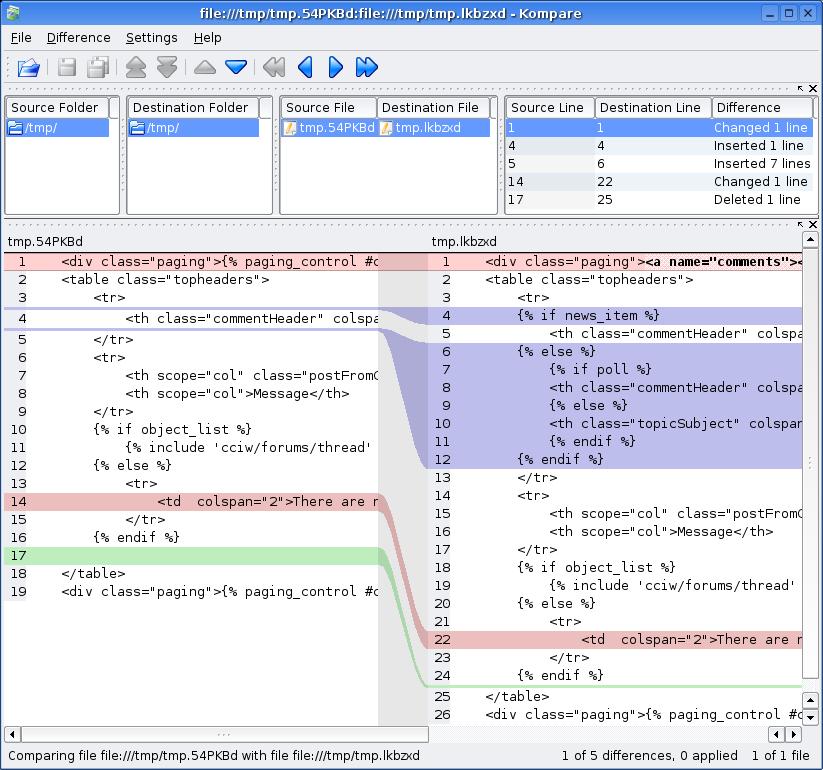This screenshot has width=823, height=770.
Task: Click the Save toolbar icon
Action: pos(67,67)
